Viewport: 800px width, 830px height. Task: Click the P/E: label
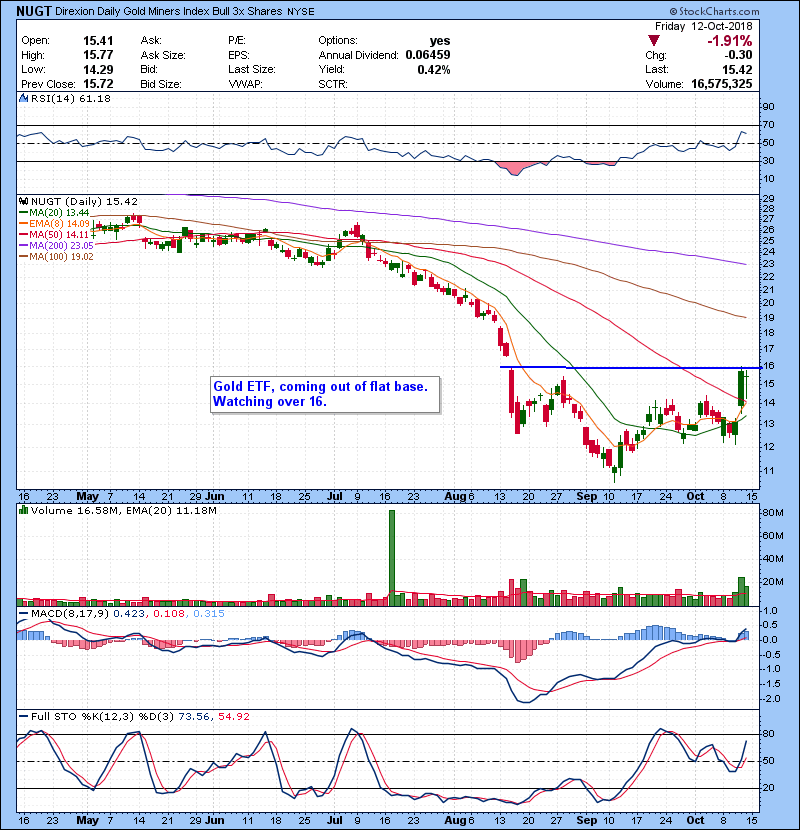click(x=238, y=41)
